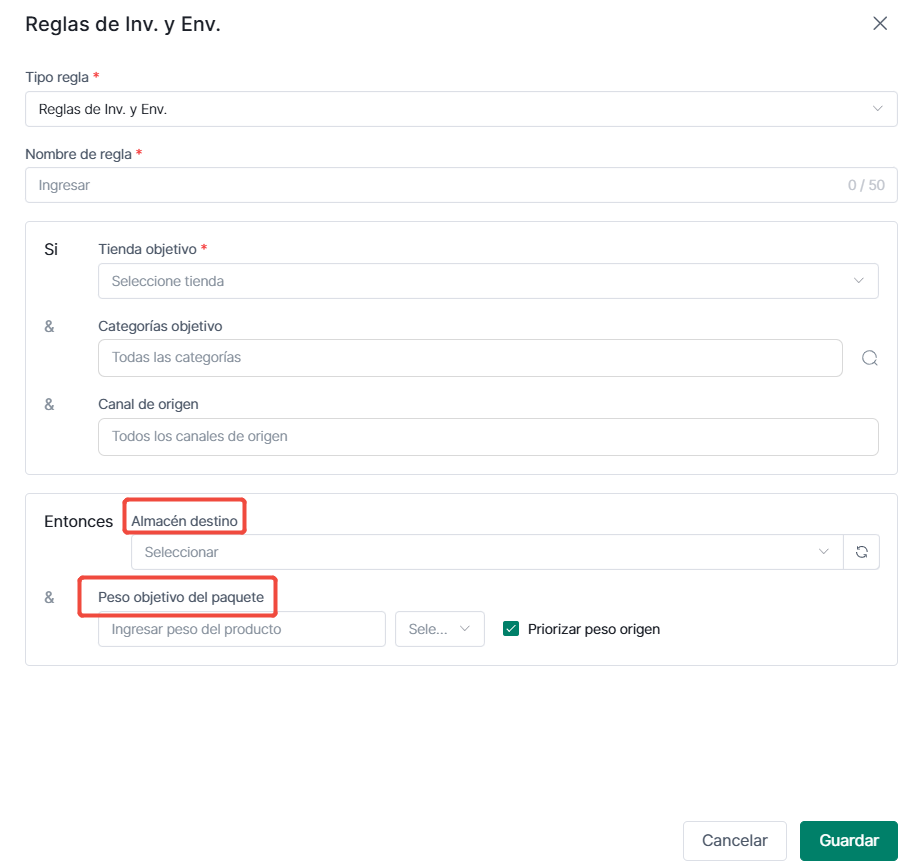Click the Priorizar peso origen label text
Image resolution: width=916 pixels, height=868 pixels.
tap(594, 629)
